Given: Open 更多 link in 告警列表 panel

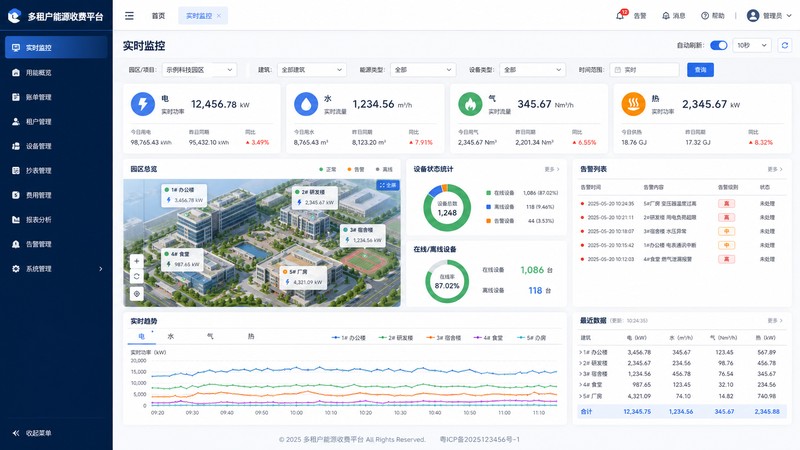Looking at the screenshot, I should (774, 169).
